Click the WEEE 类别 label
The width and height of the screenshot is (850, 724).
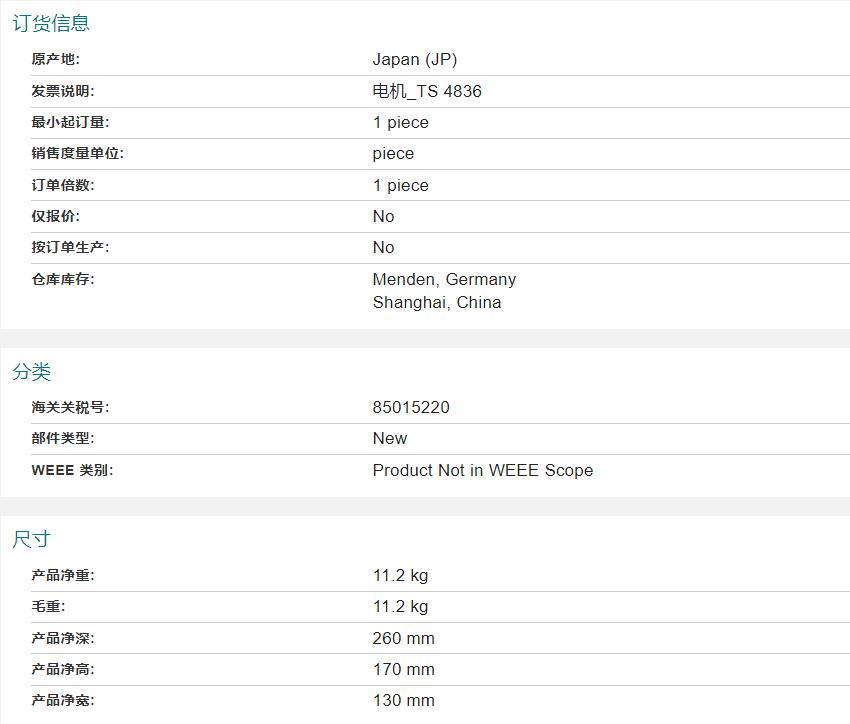tap(72, 470)
